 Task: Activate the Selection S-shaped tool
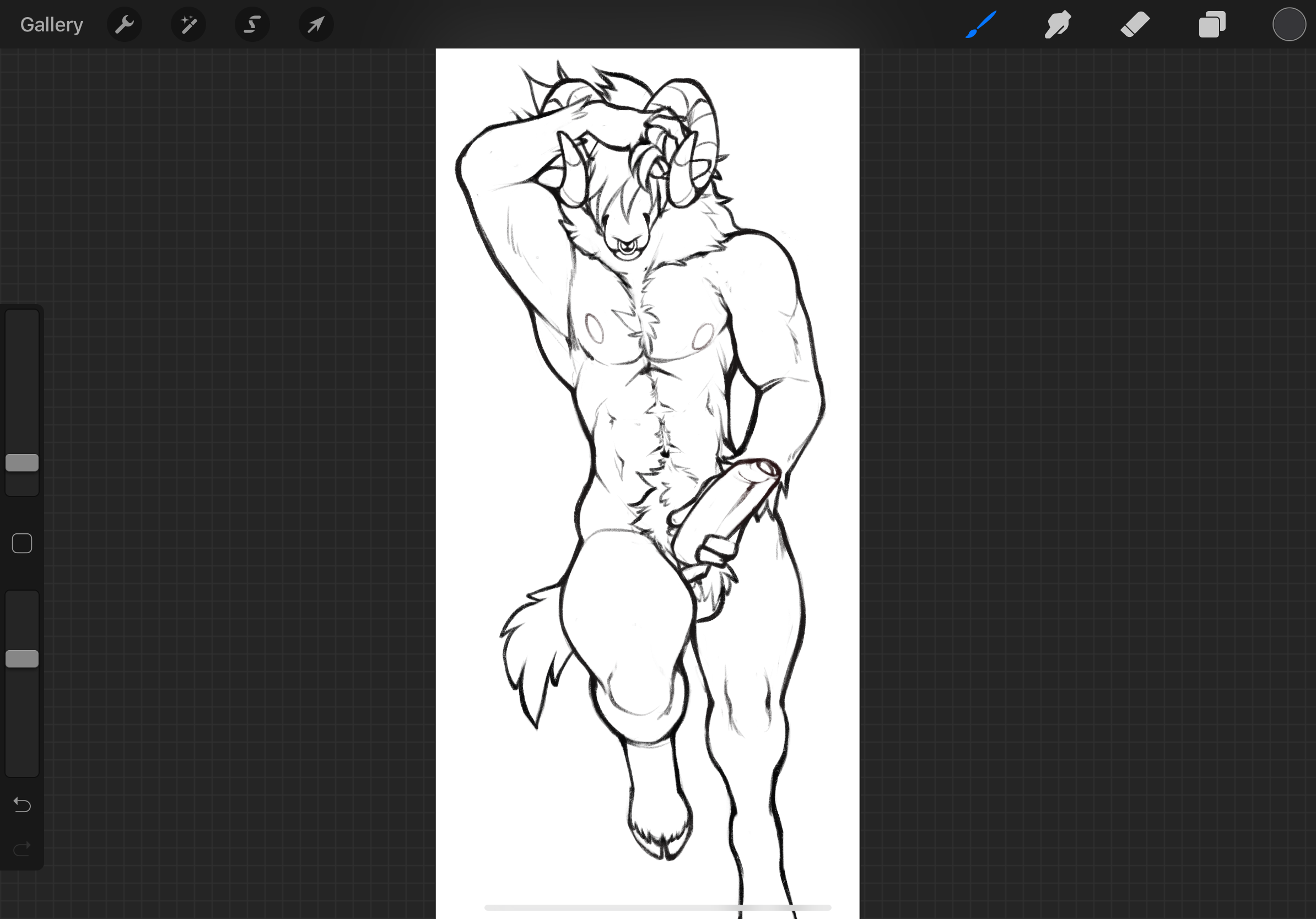(x=252, y=25)
